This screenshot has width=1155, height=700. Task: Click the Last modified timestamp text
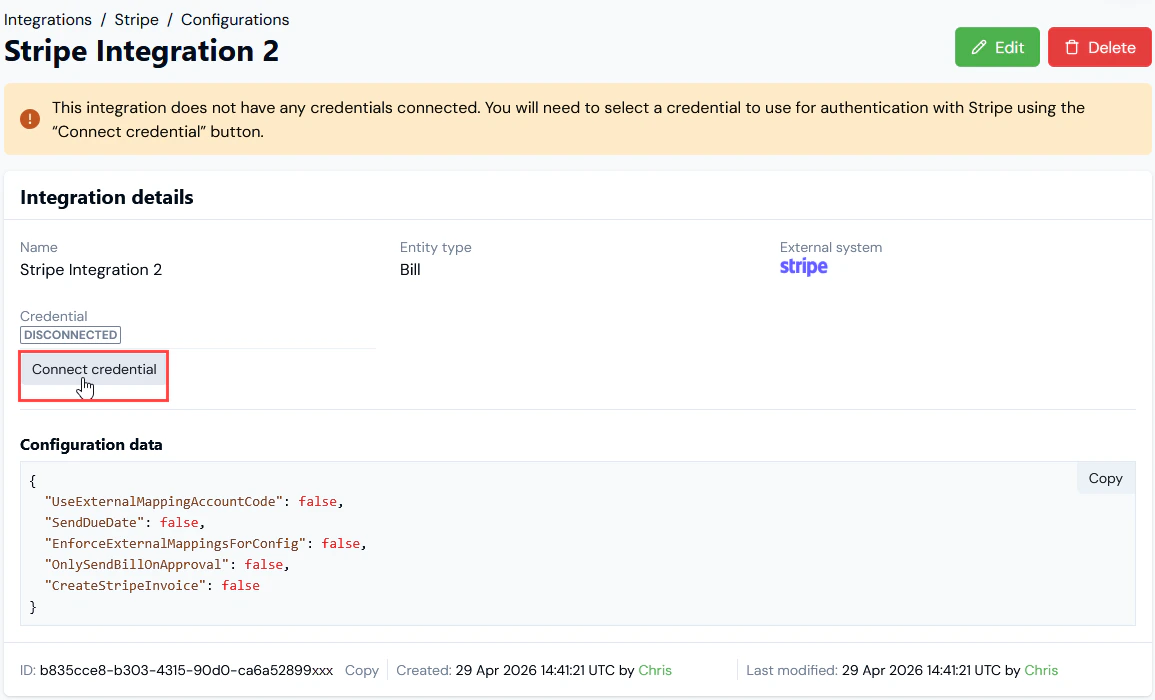coord(921,671)
